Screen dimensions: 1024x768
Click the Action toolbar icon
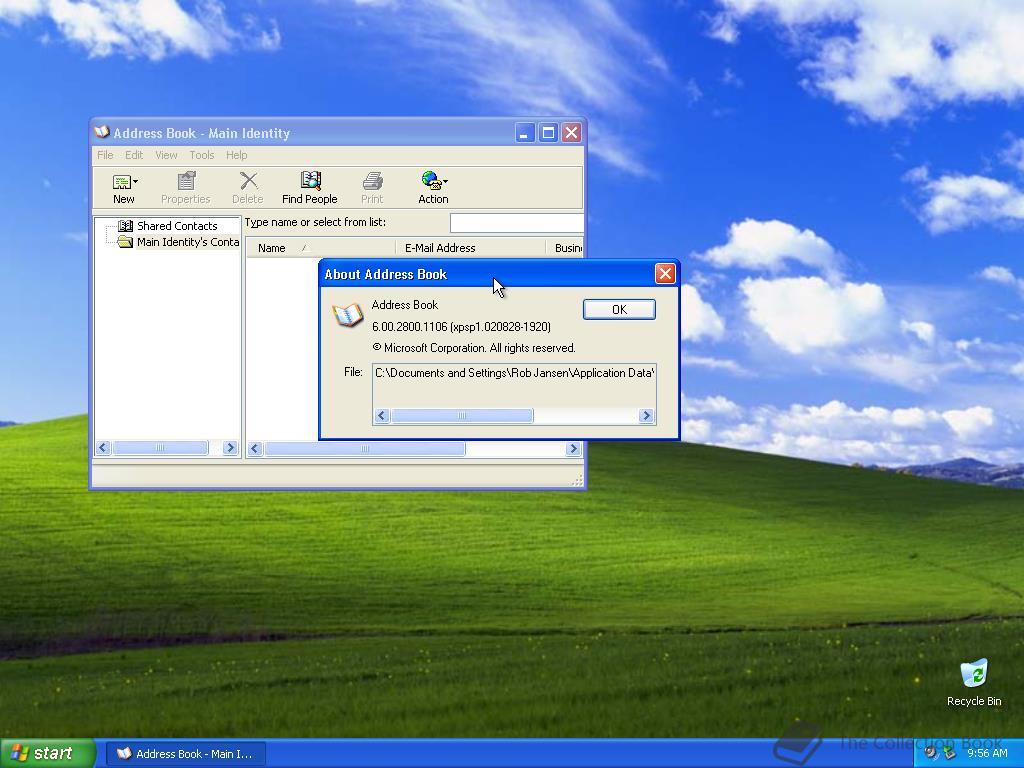[430, 180]
